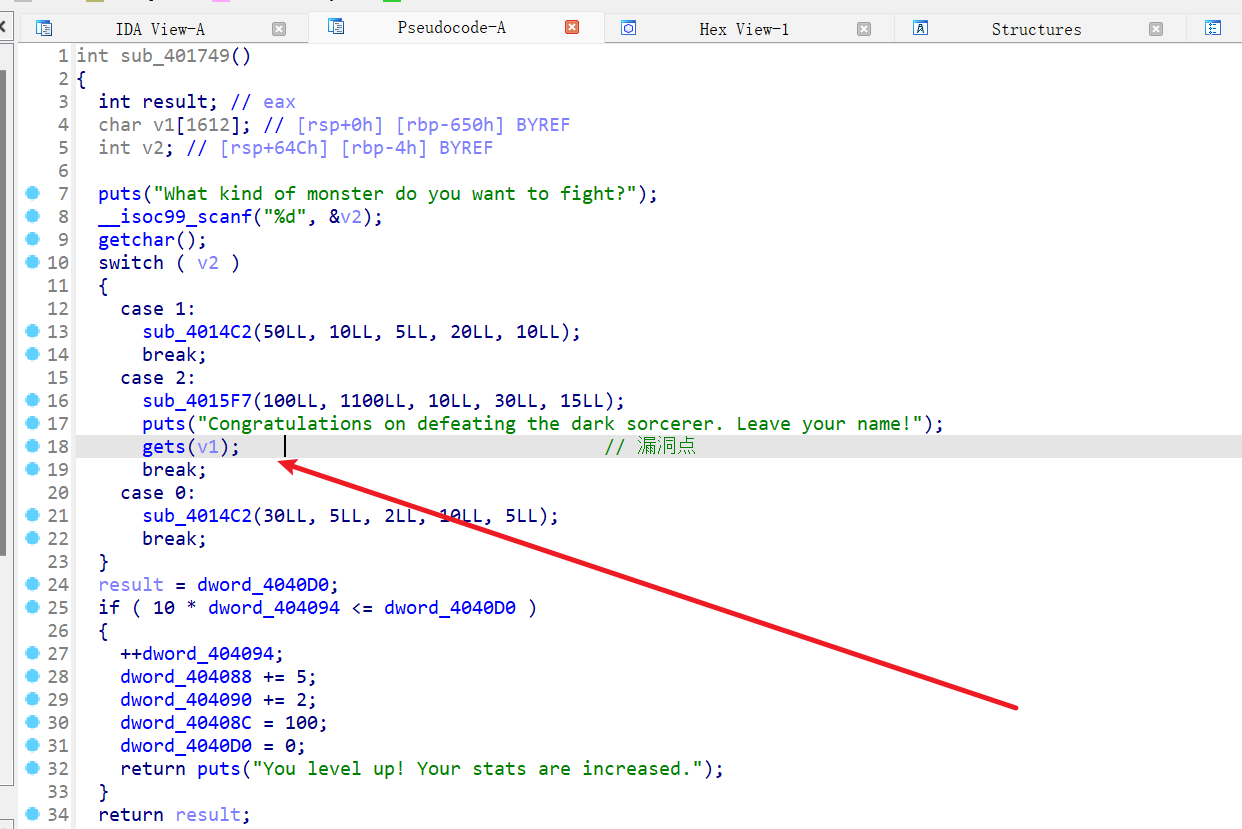Click 'case 2:' label
This screenshot has height=829, width=1242.
(158, 377)
